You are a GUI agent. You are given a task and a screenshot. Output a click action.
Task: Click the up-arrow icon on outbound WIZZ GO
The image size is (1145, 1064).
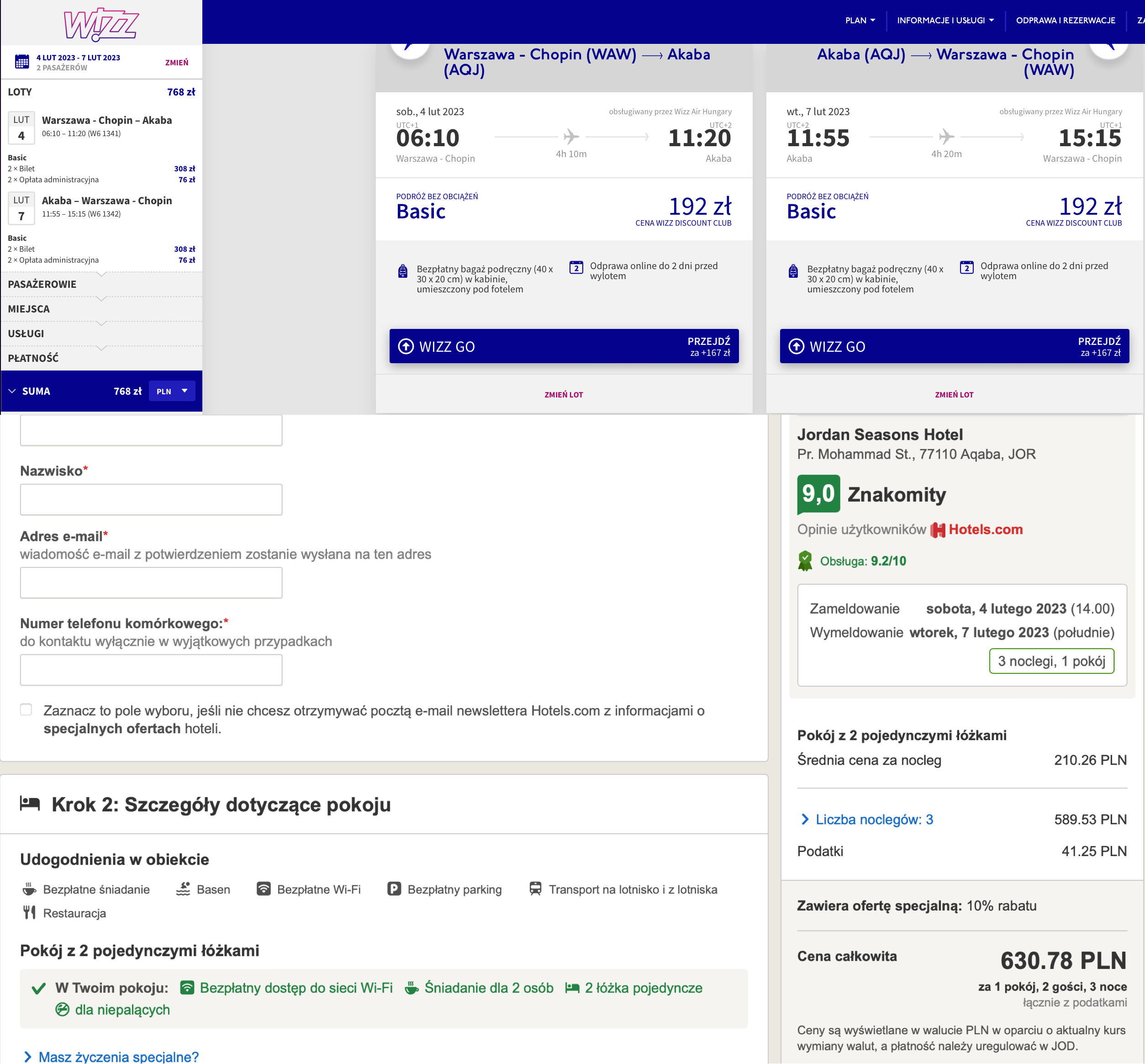pyautogui.click(x=406, y=346)
